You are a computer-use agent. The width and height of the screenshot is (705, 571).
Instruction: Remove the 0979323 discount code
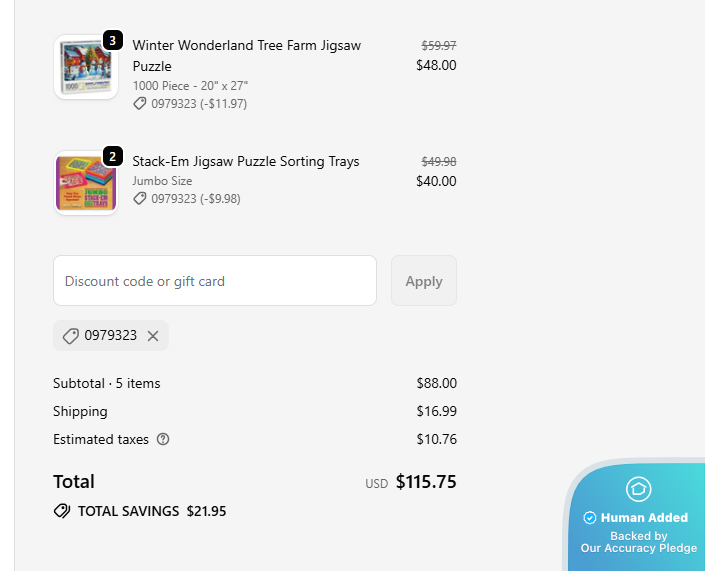click(x=153, y=336)
